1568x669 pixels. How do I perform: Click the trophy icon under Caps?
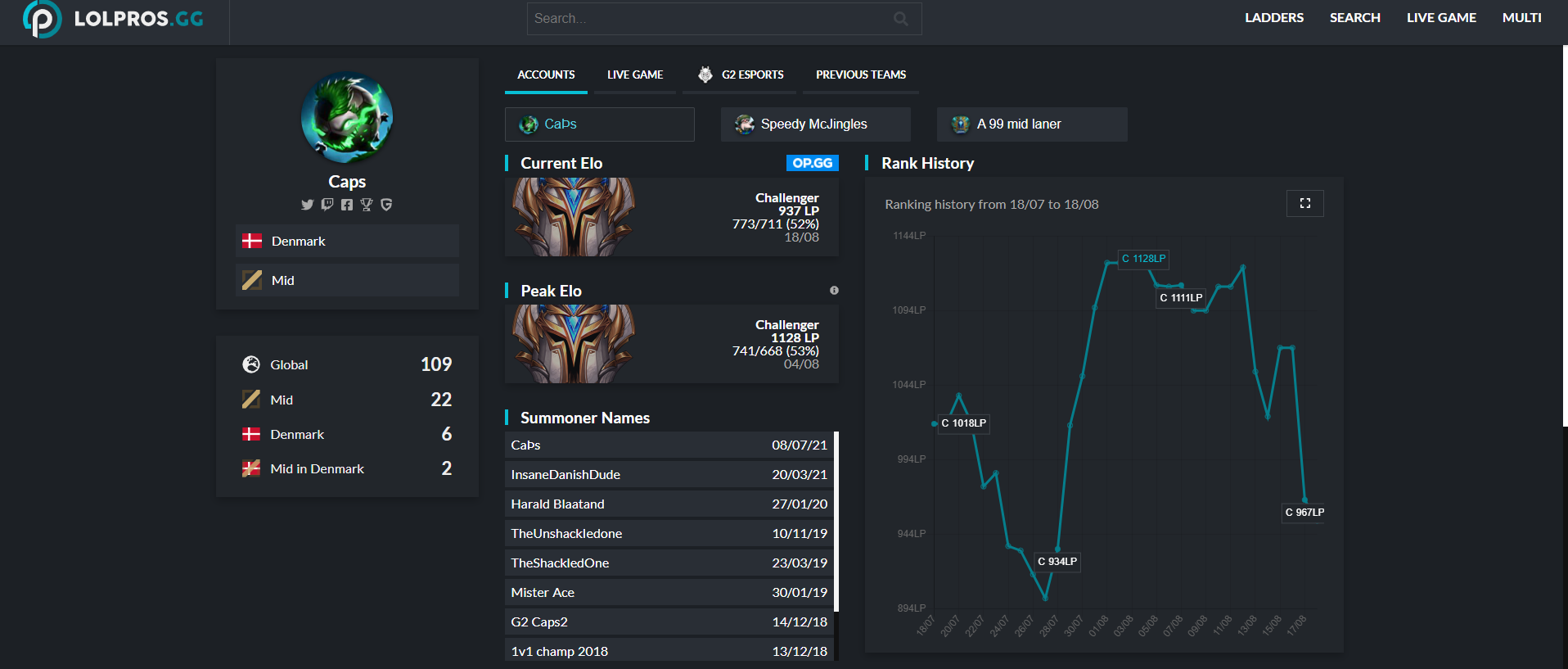(x=367, y=205)
